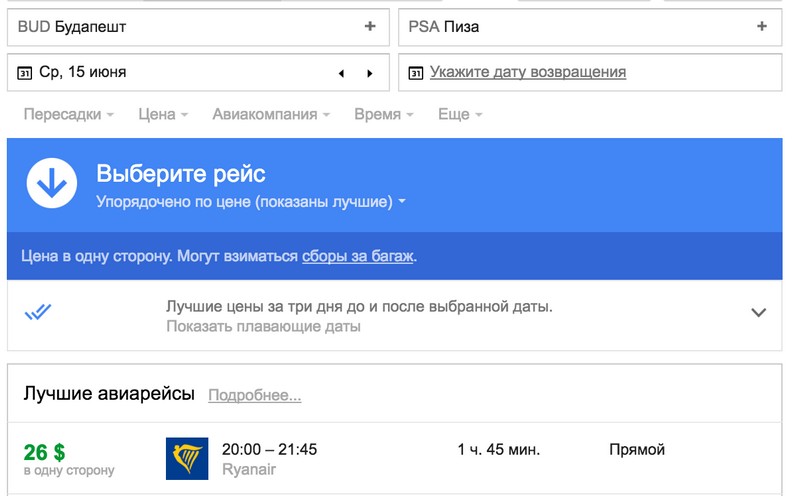The width and height of the screenshot is (800, 496).
Task: Open the Подробнее... link
Action: (255, 395)
